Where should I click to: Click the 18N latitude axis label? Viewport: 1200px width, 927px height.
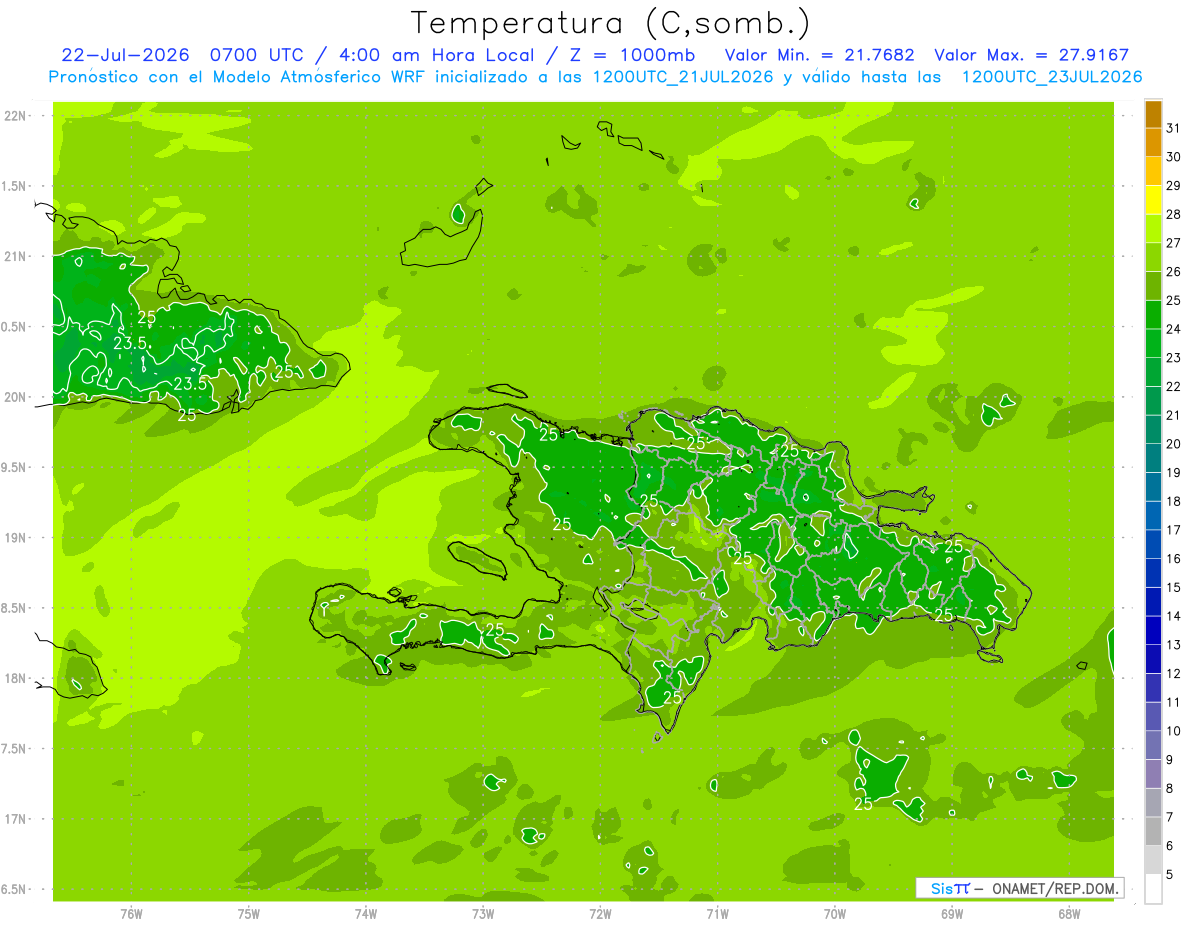[15, 678]
